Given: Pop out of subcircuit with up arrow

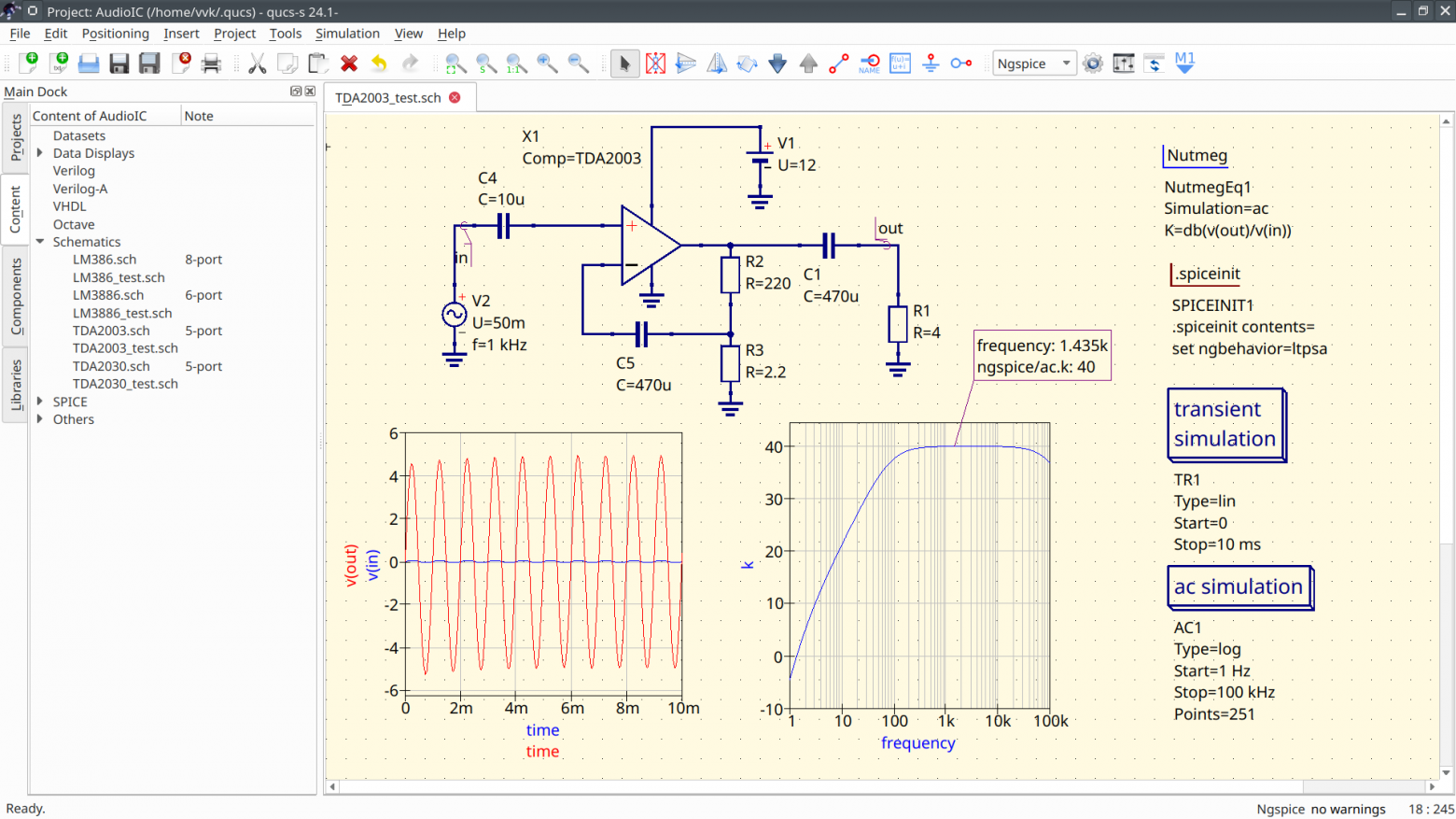Looking at the screenshot, I should coord(808,64).
